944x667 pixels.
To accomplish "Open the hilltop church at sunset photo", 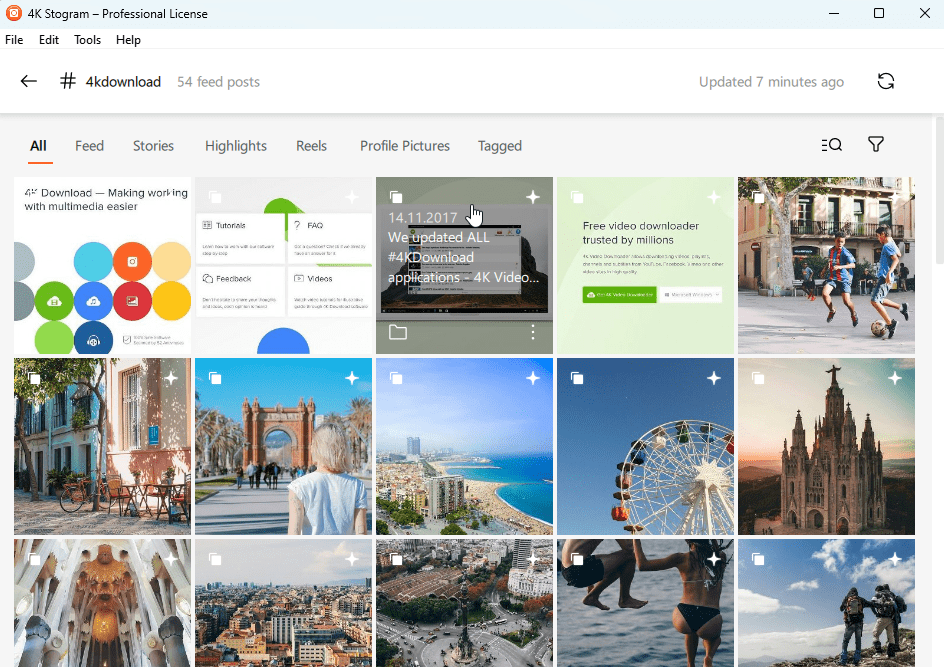I will pyautogui.click(x=827, y=447).
